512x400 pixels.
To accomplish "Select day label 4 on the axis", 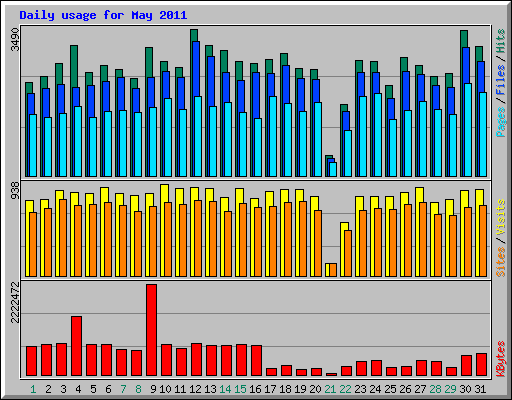I will coord(78,389).
